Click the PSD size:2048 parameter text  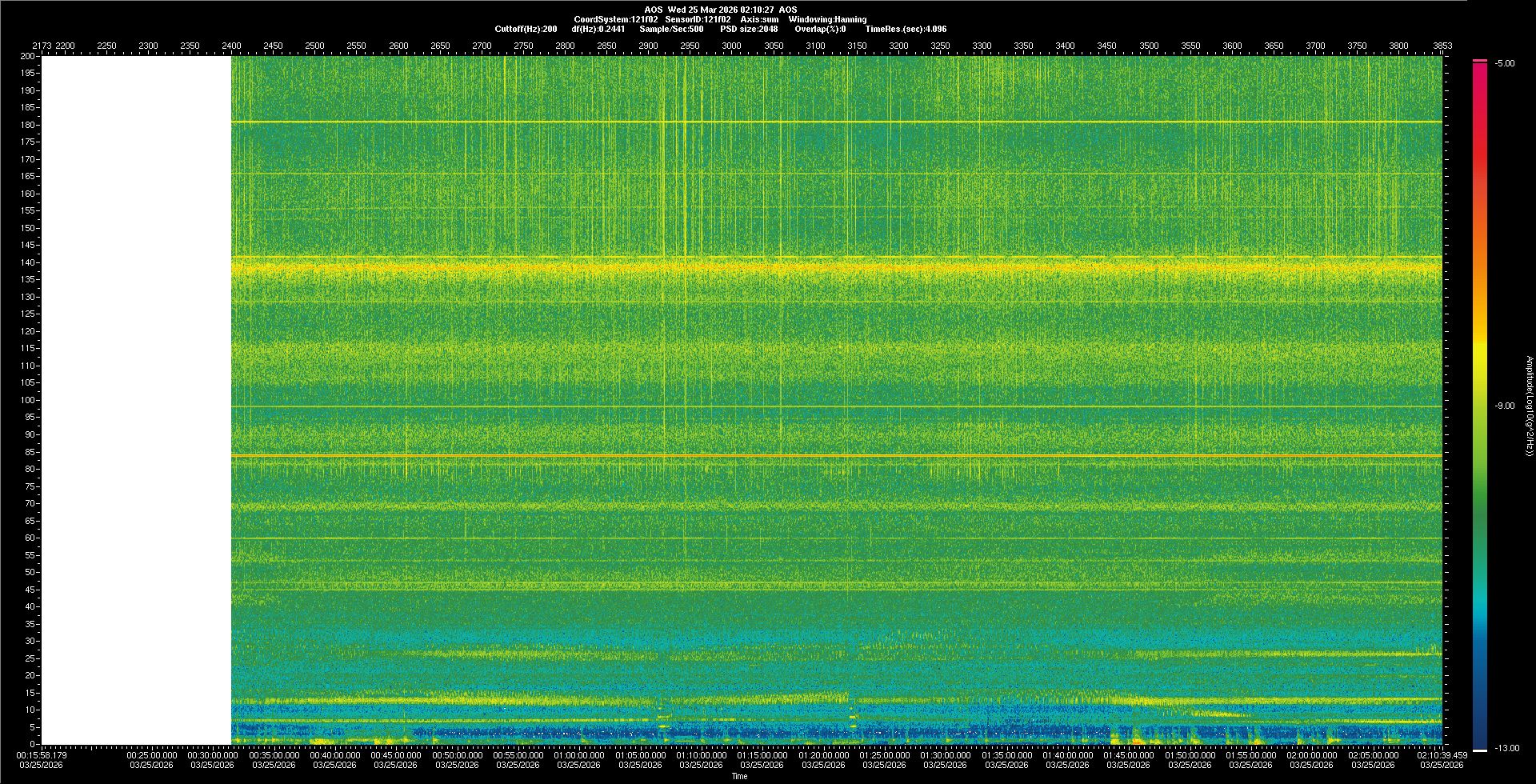click(x=749, y=29)
